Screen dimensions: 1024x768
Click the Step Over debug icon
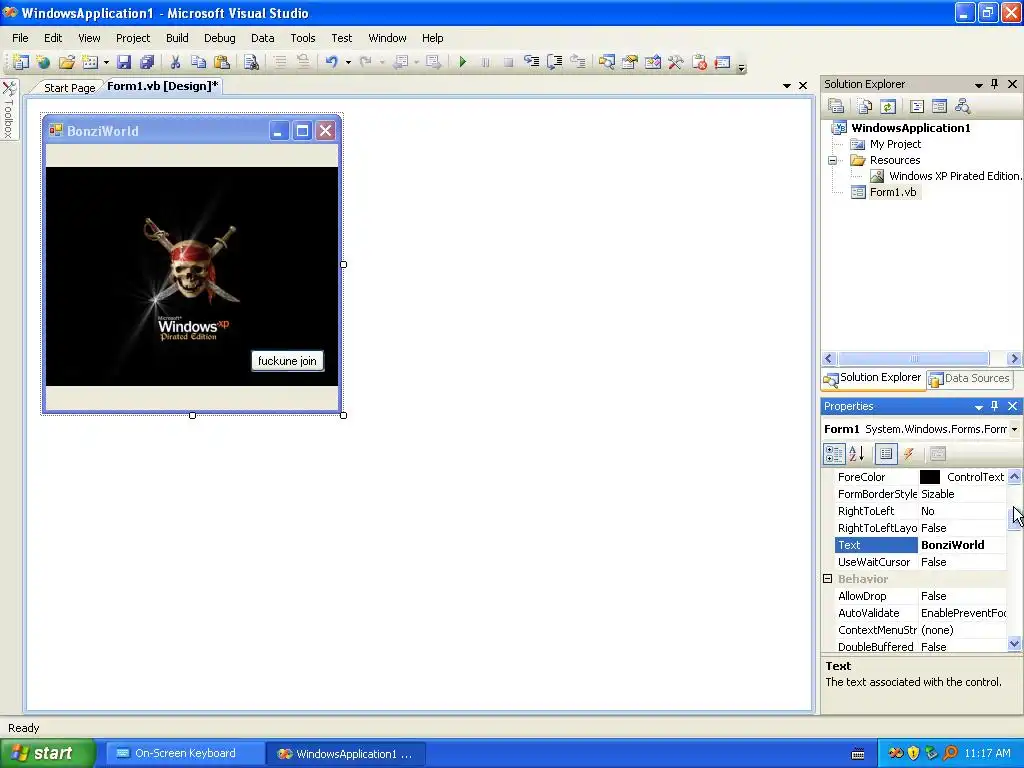[554, 62]
